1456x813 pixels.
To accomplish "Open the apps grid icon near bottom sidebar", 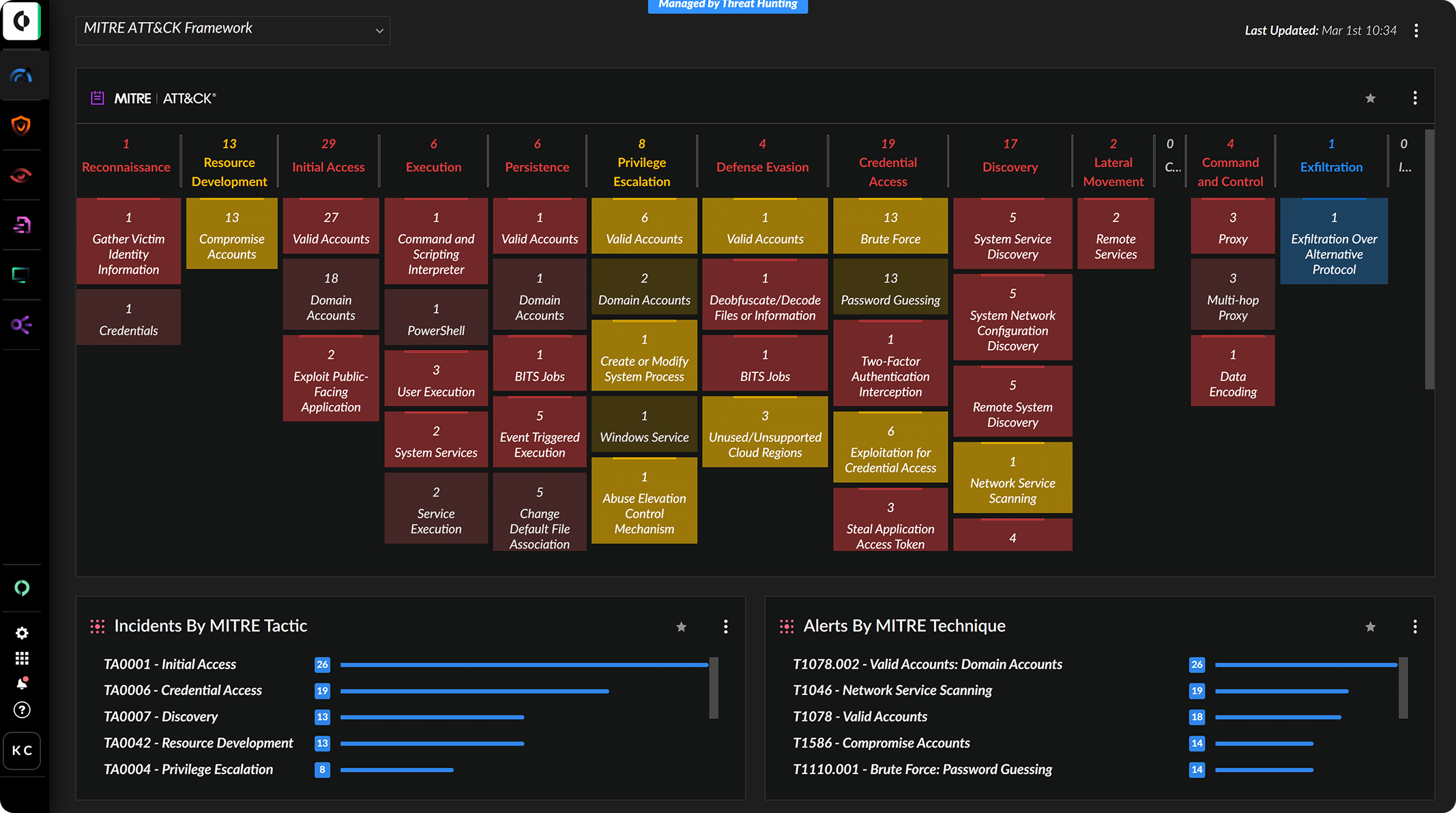I will pos(22,657).
